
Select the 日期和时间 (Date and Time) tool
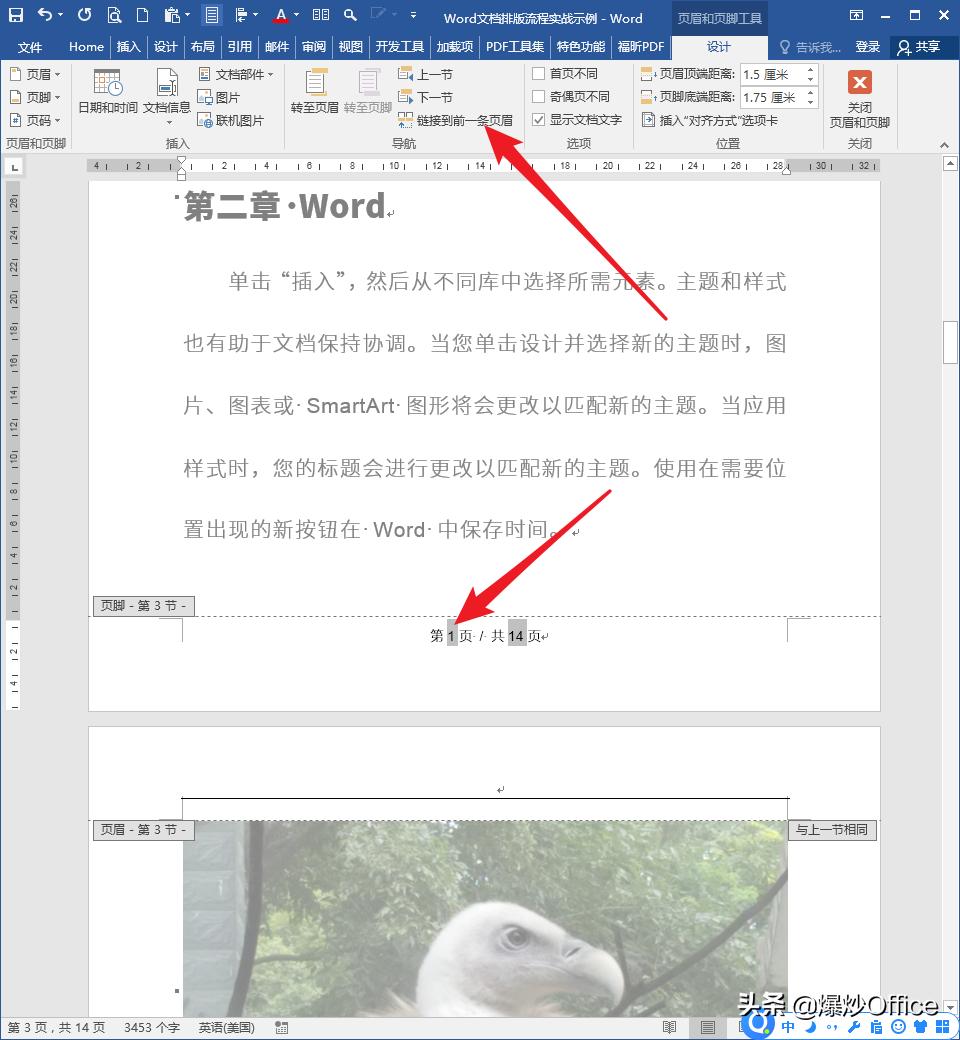(x=106, y=98)
